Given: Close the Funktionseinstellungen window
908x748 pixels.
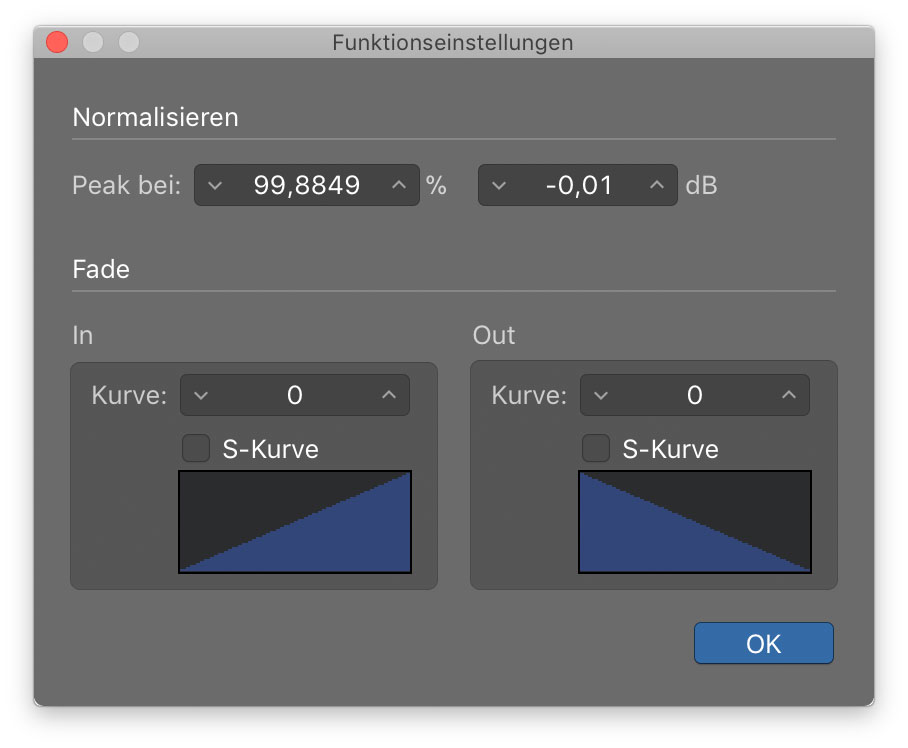Looking at the screenshot, I should (57, 42).
